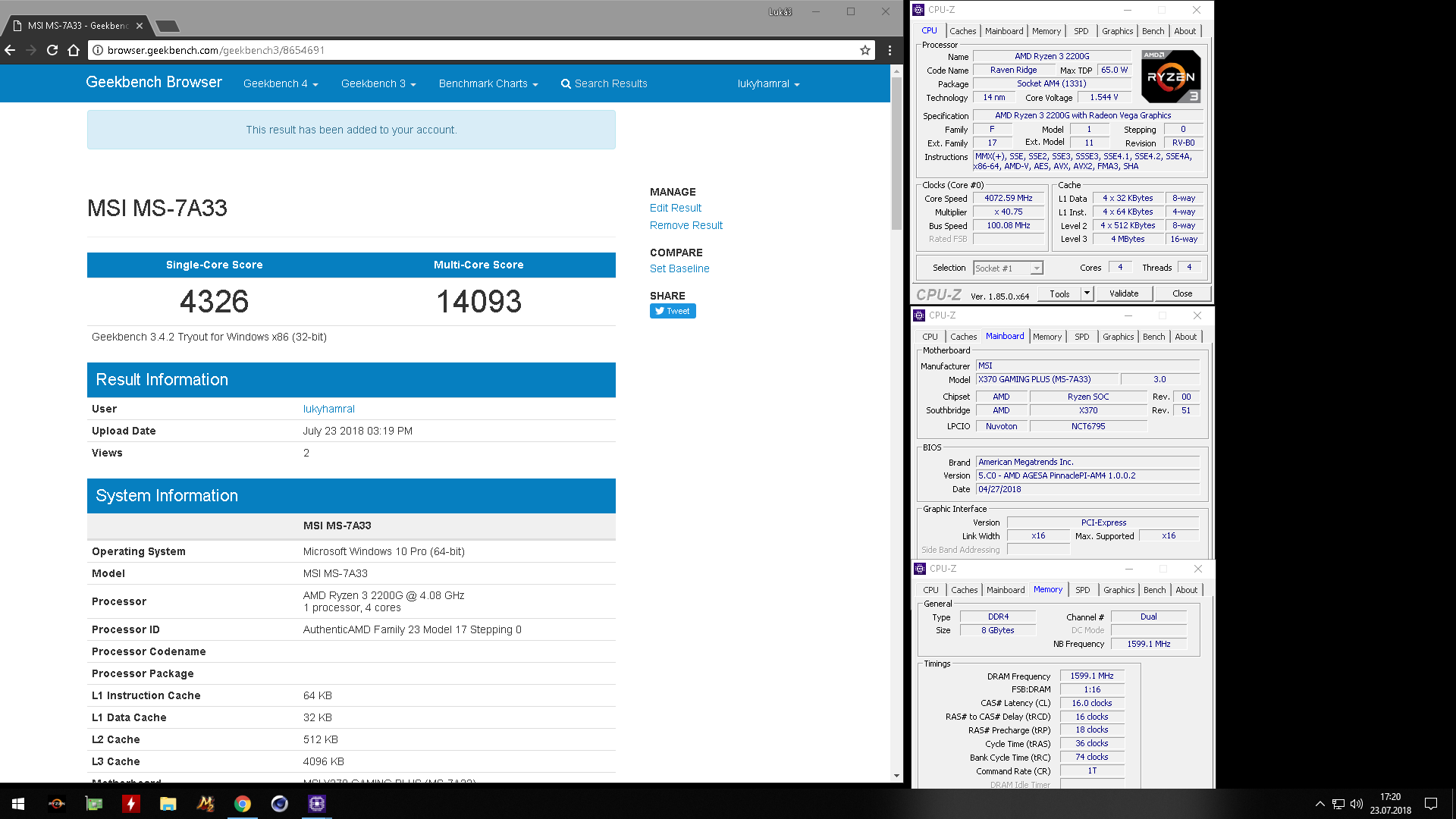Open the Windows notification center
Image resolution: width=1456 pixels, height=819 pixels.
pyautogui.click(x=1431, y=804)
